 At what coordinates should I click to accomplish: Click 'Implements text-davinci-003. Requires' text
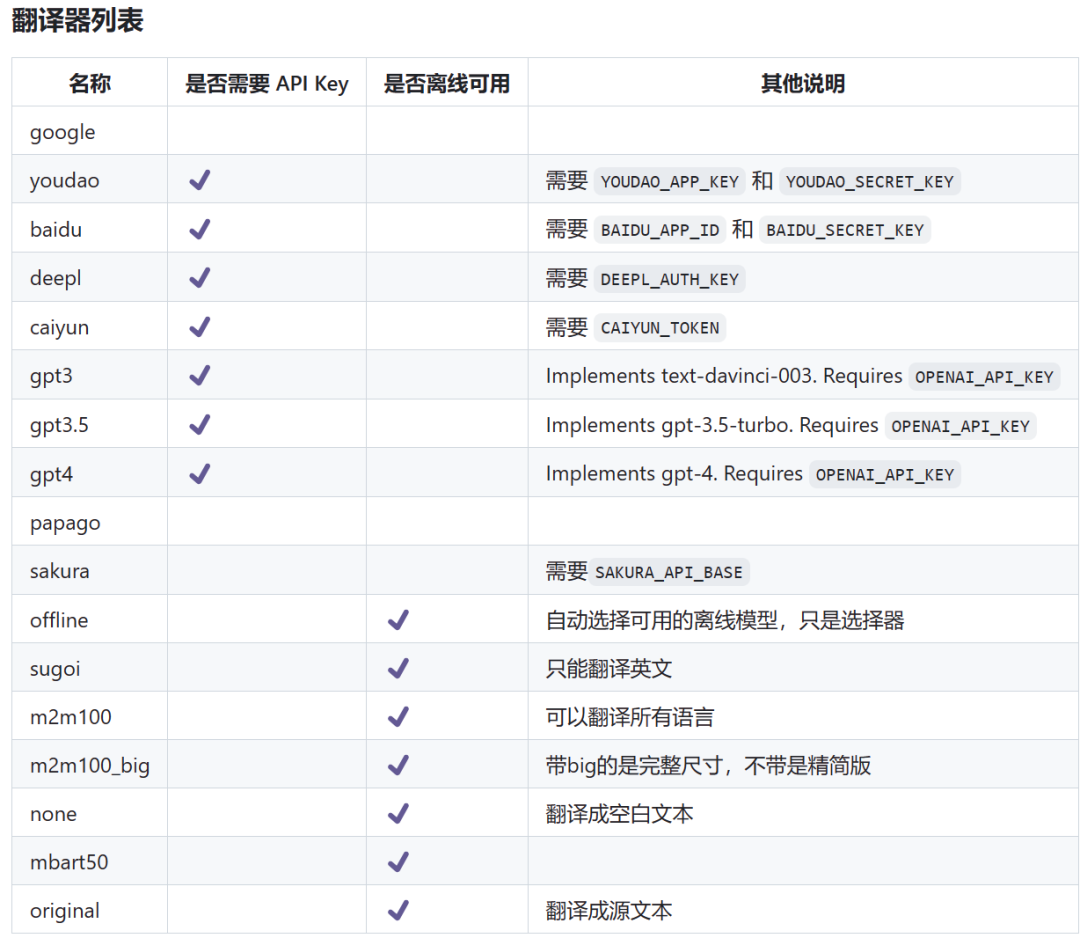click(724, 376)
